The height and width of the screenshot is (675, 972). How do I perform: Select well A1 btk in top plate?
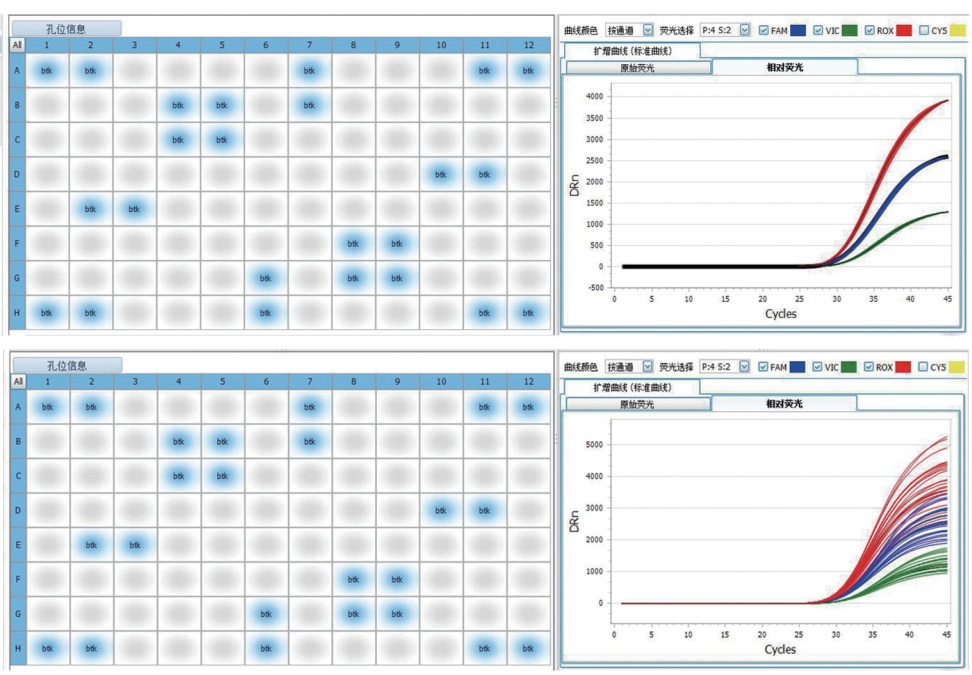pos(46,71)
